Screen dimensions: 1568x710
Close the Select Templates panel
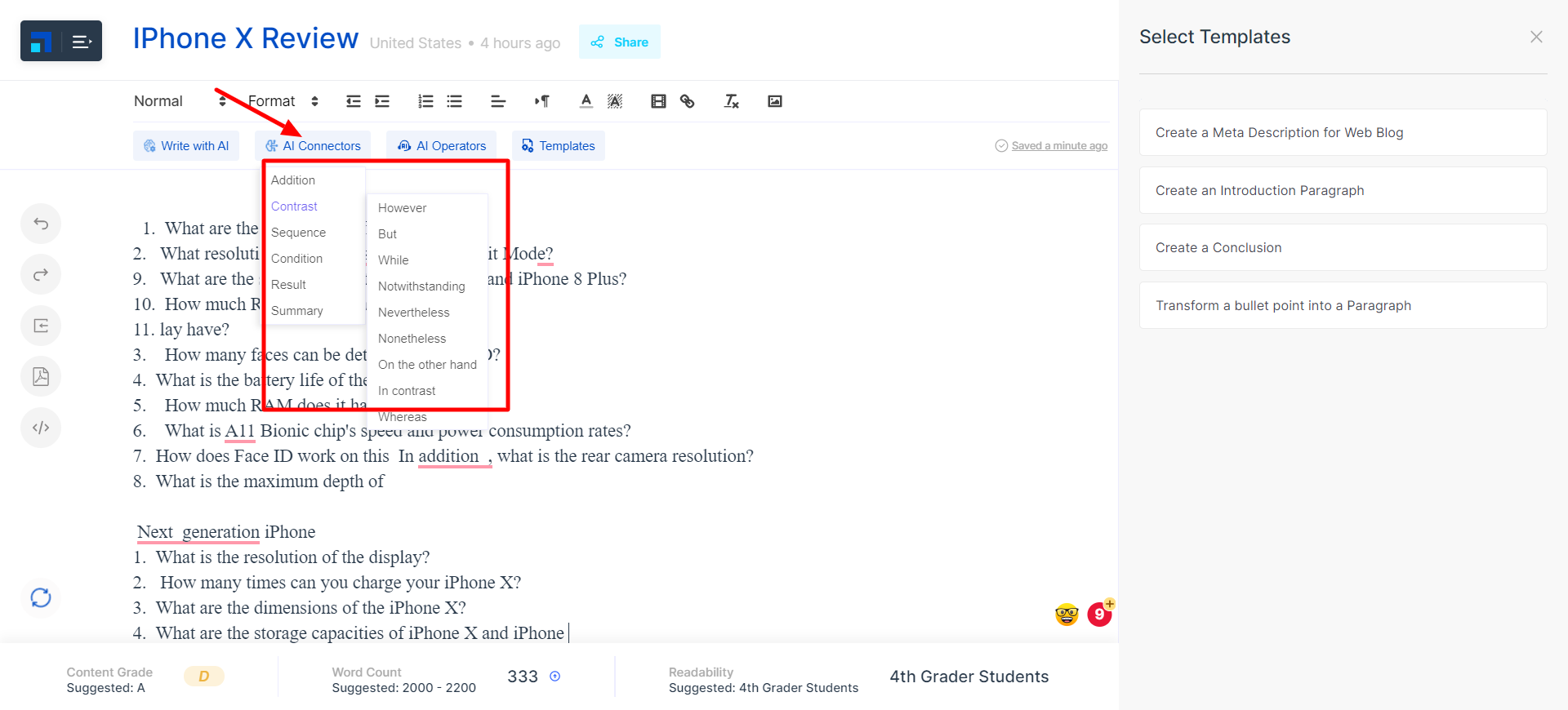pyautogui.click(x=1536, y=37)
